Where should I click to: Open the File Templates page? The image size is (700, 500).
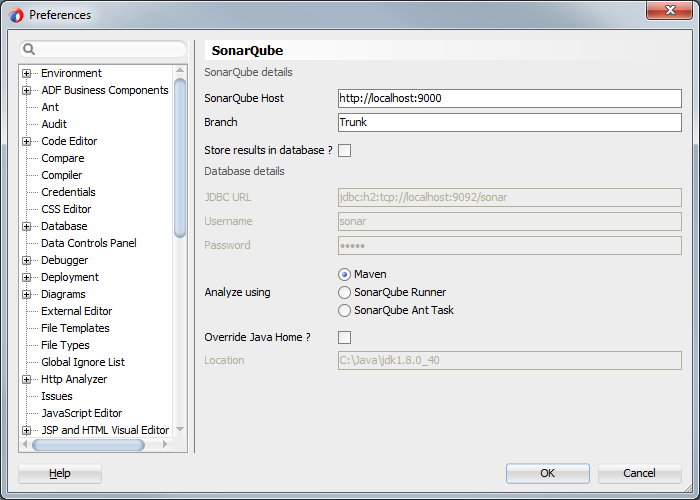(75, 328)
